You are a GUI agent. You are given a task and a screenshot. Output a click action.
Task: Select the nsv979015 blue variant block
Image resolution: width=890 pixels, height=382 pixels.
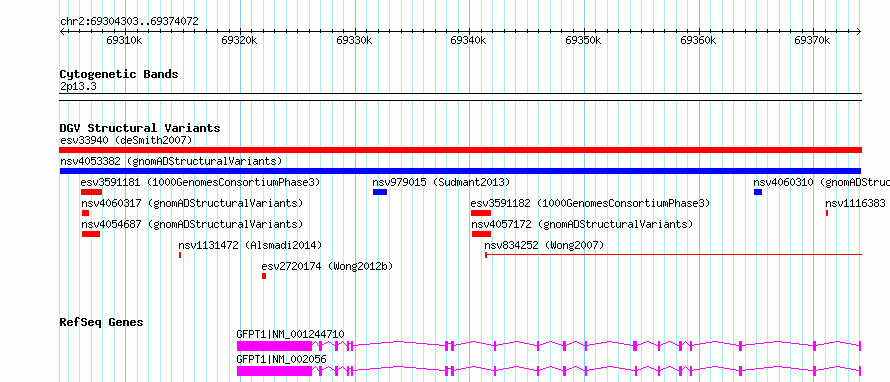coord(380,192)
